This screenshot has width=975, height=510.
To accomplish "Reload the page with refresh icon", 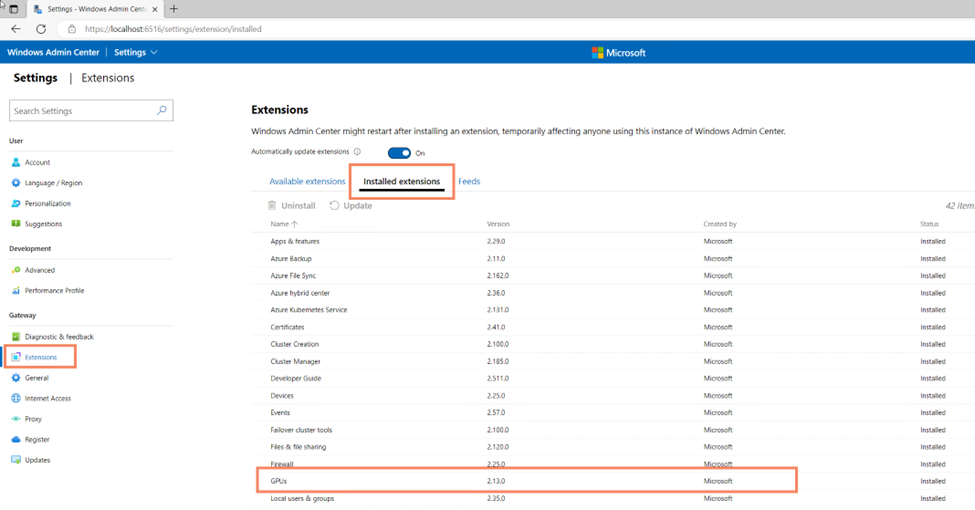I will [41, 29].
